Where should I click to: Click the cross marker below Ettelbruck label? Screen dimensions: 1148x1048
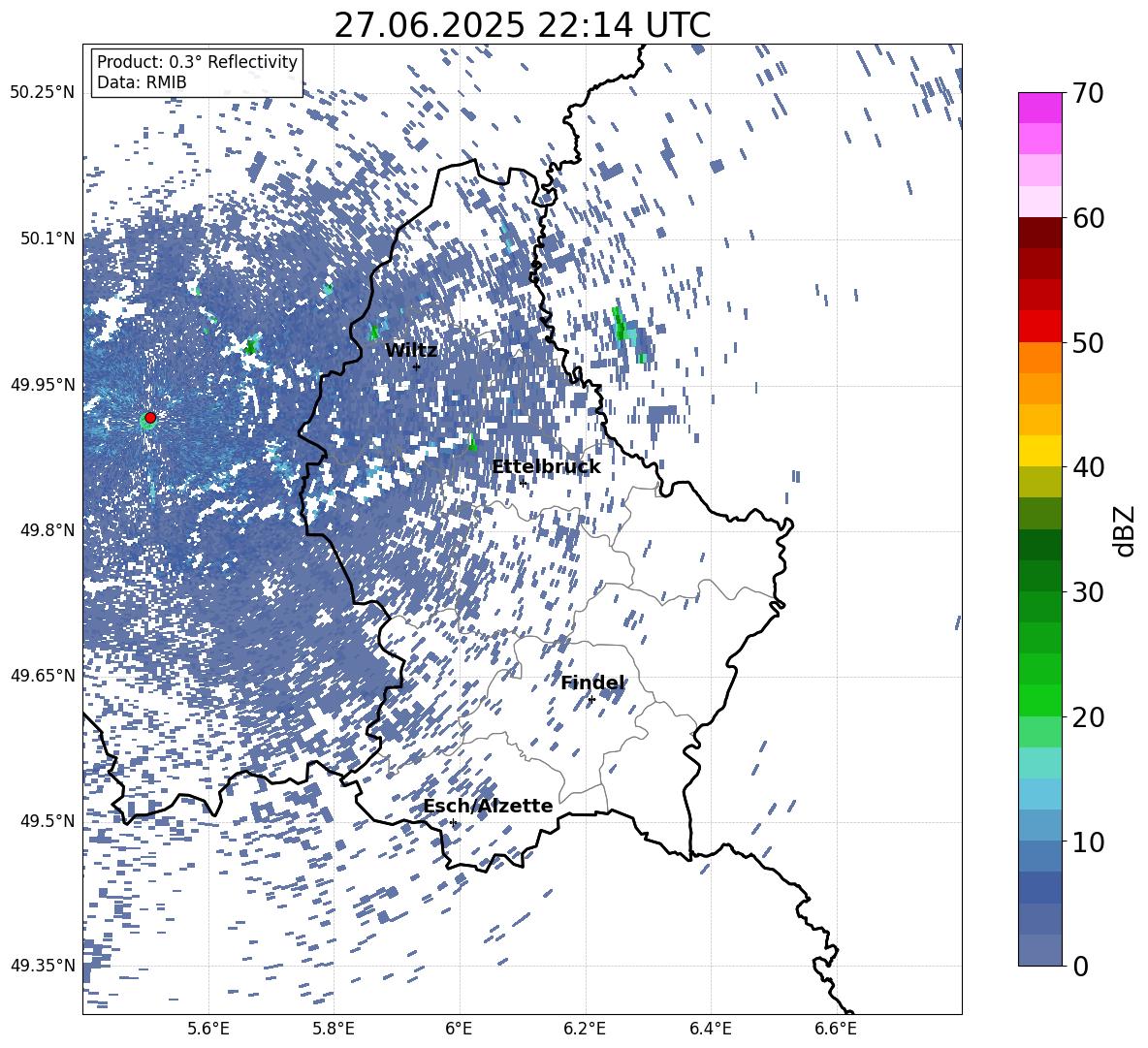522,482
